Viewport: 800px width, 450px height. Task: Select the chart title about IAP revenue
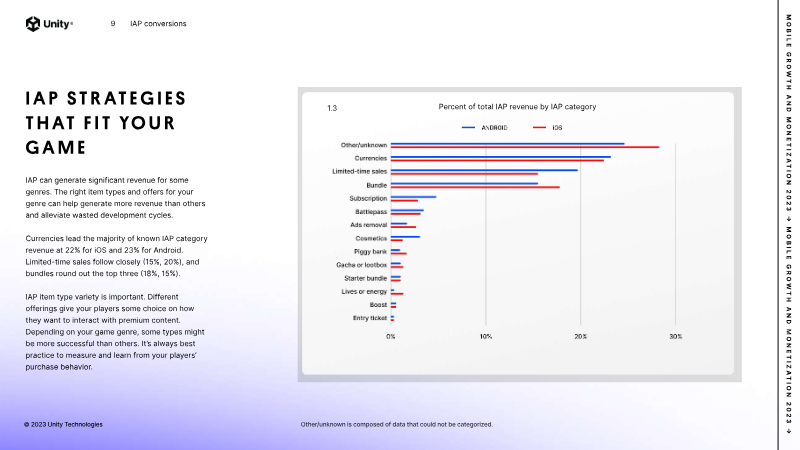click(x=517, y=106)
